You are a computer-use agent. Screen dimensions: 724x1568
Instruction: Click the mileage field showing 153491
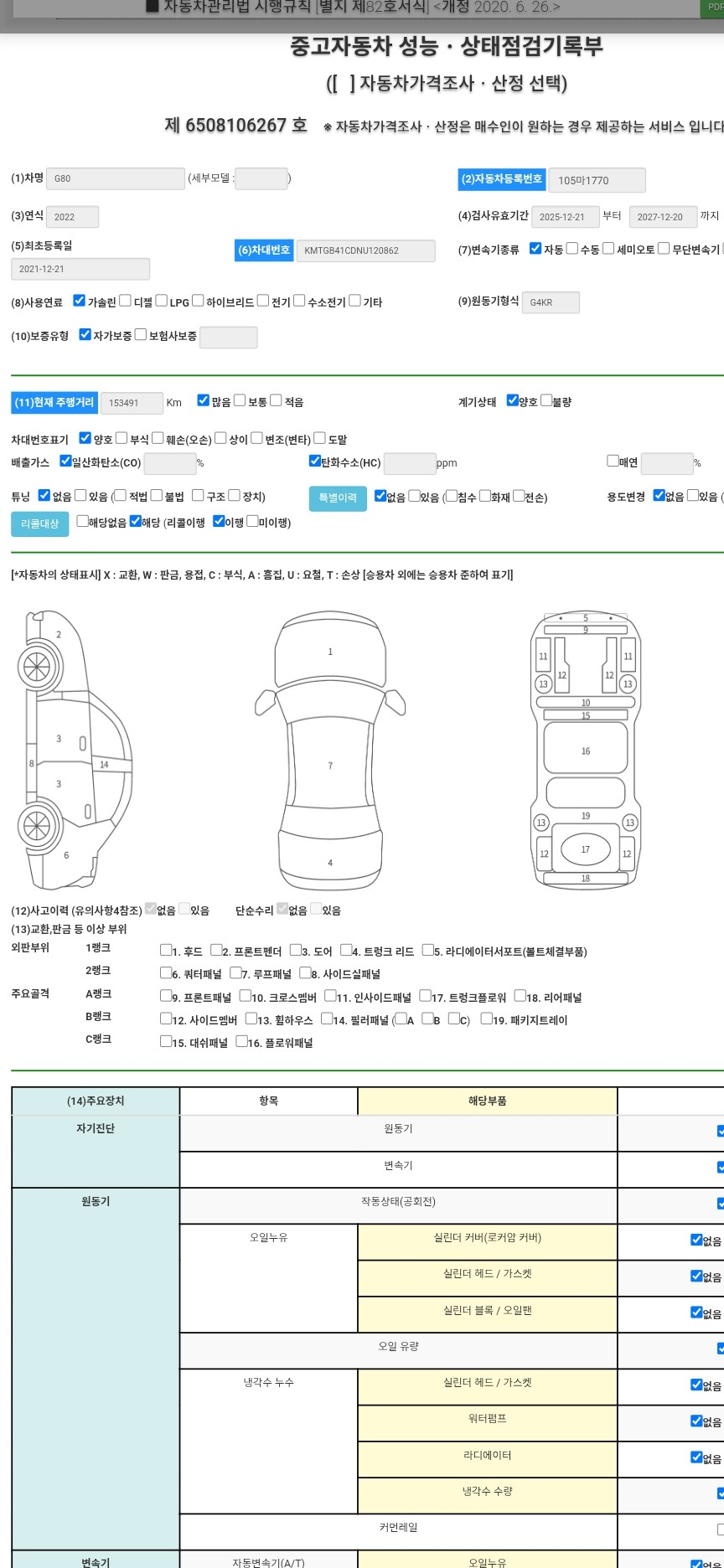click(x=132, y=403)
